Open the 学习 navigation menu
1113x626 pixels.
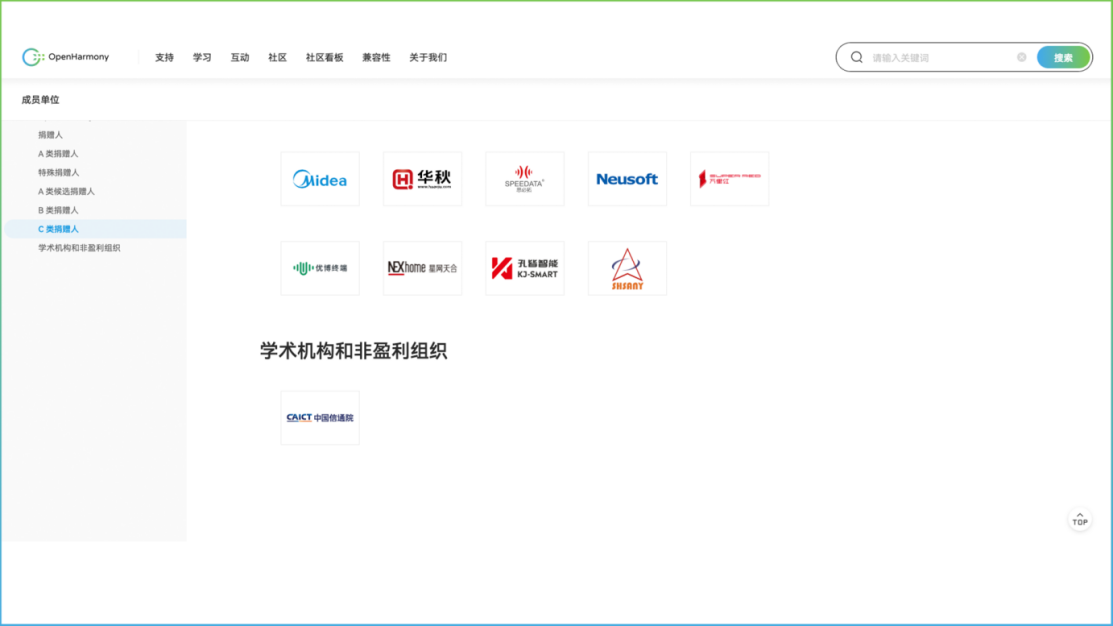pos(202,57)
